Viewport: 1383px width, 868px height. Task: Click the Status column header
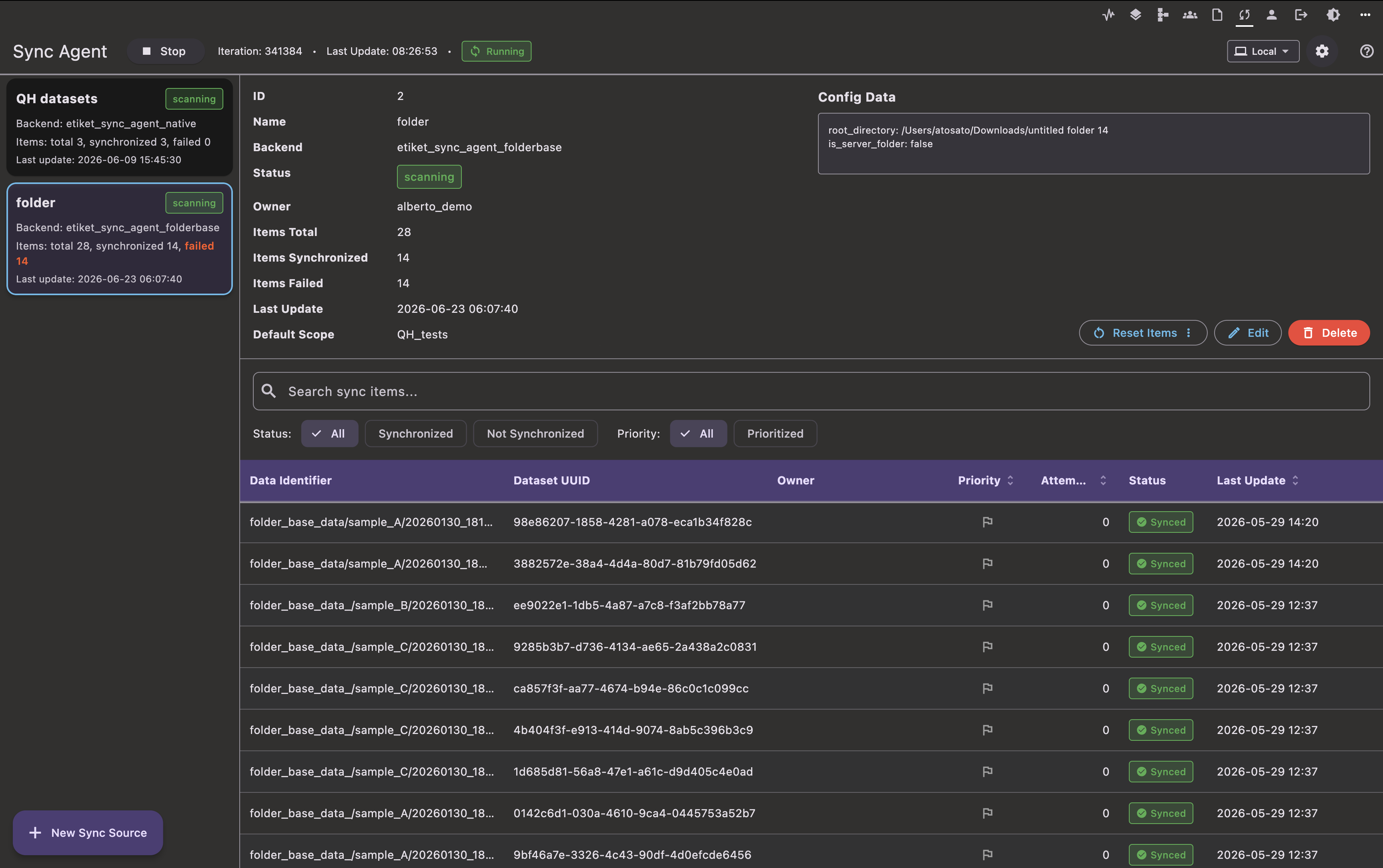(1147, 480)
